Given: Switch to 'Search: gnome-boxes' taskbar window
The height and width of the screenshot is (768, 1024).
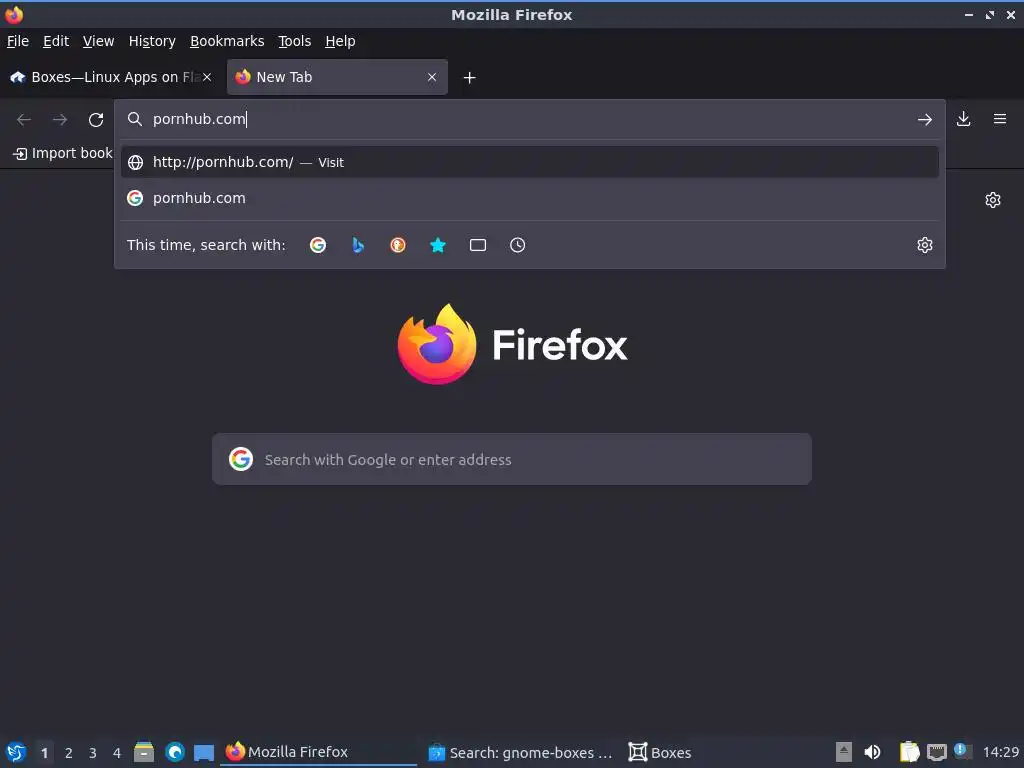Looking at the screenshot, I should tap(520, 752).
